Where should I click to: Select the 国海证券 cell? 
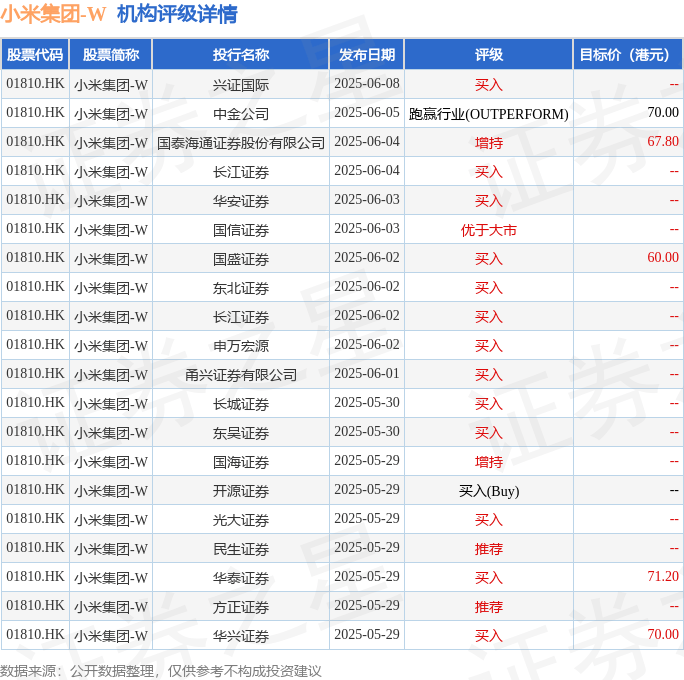(241, 462)
